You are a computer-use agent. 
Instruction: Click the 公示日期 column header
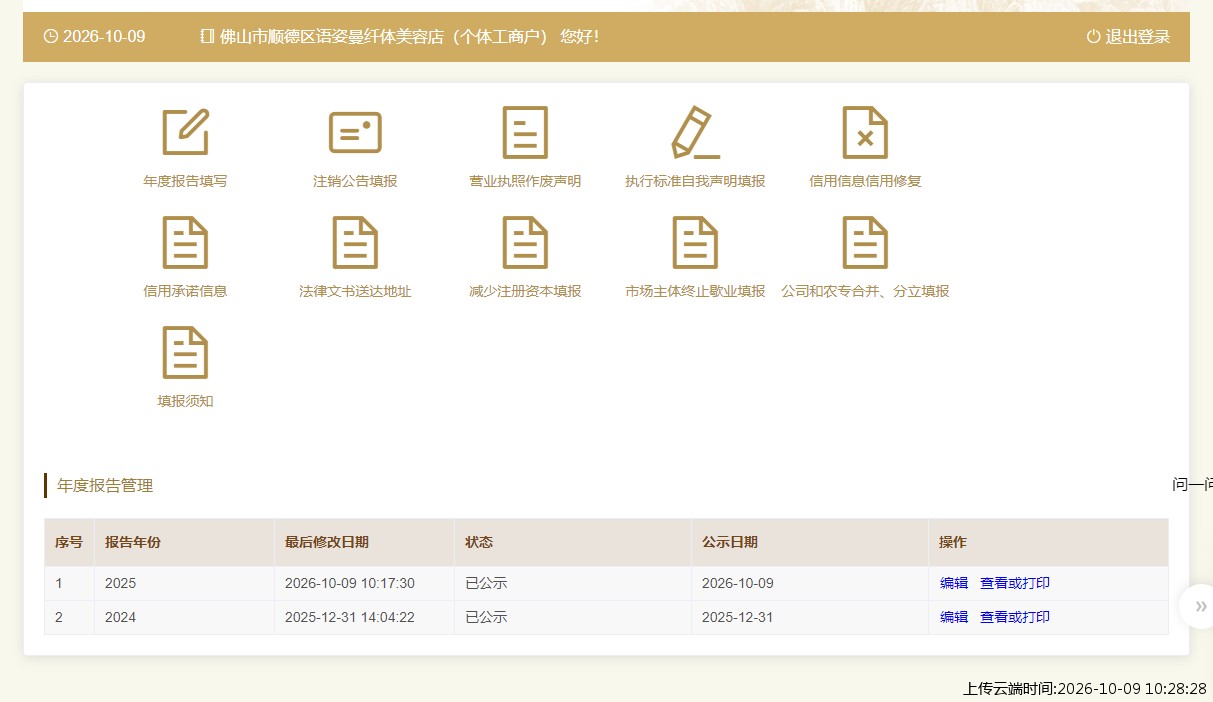(x=810, y=542)
